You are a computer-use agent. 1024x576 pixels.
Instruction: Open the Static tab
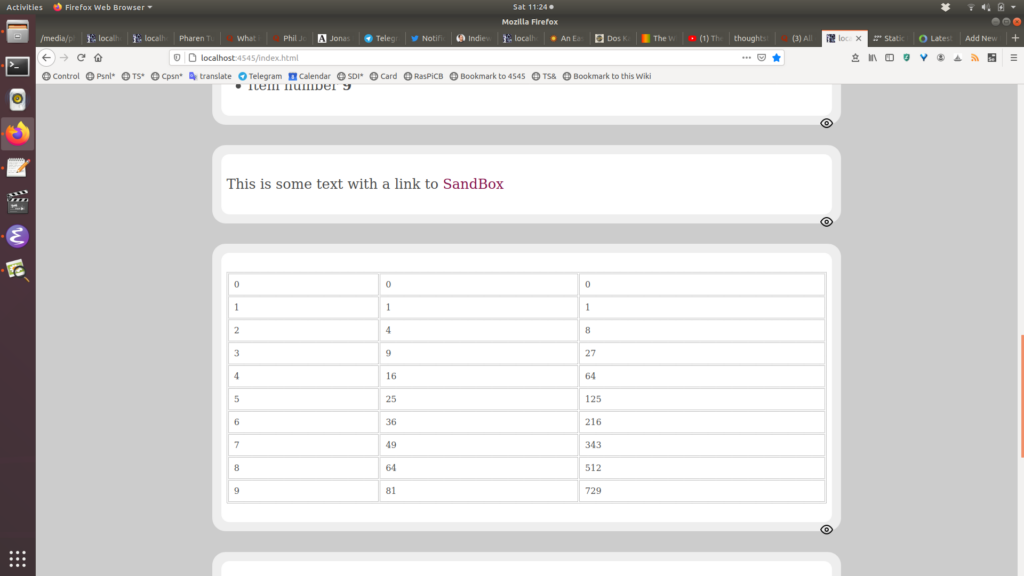pos(889,38)
